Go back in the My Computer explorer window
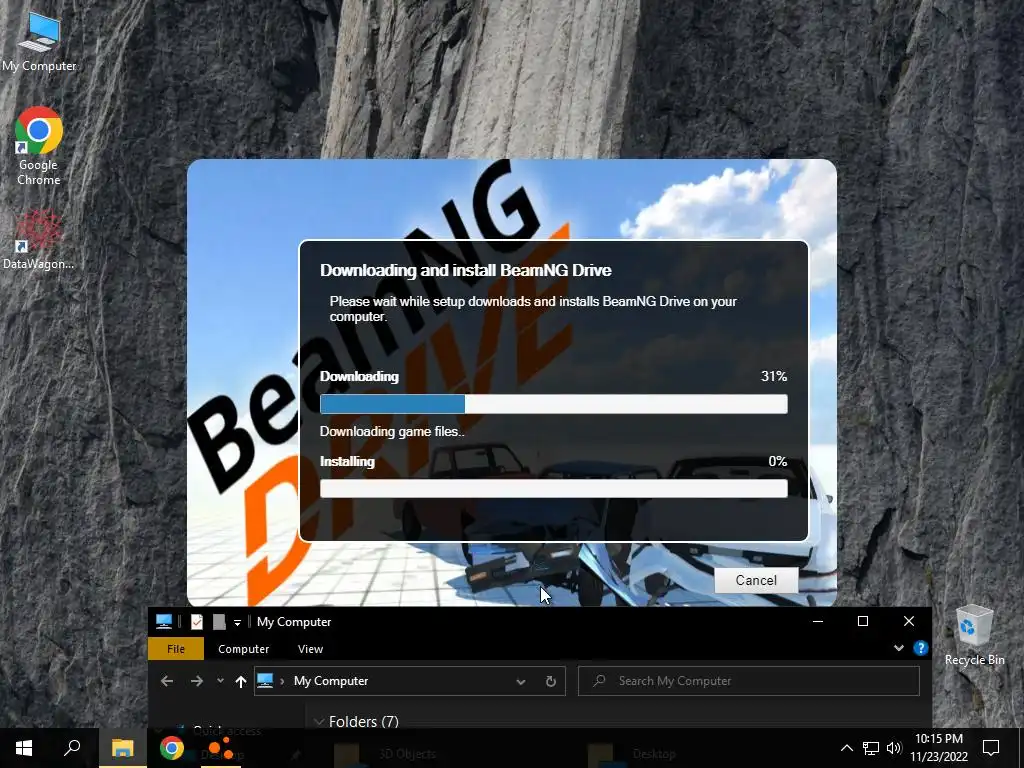 [x=167, y=681]
